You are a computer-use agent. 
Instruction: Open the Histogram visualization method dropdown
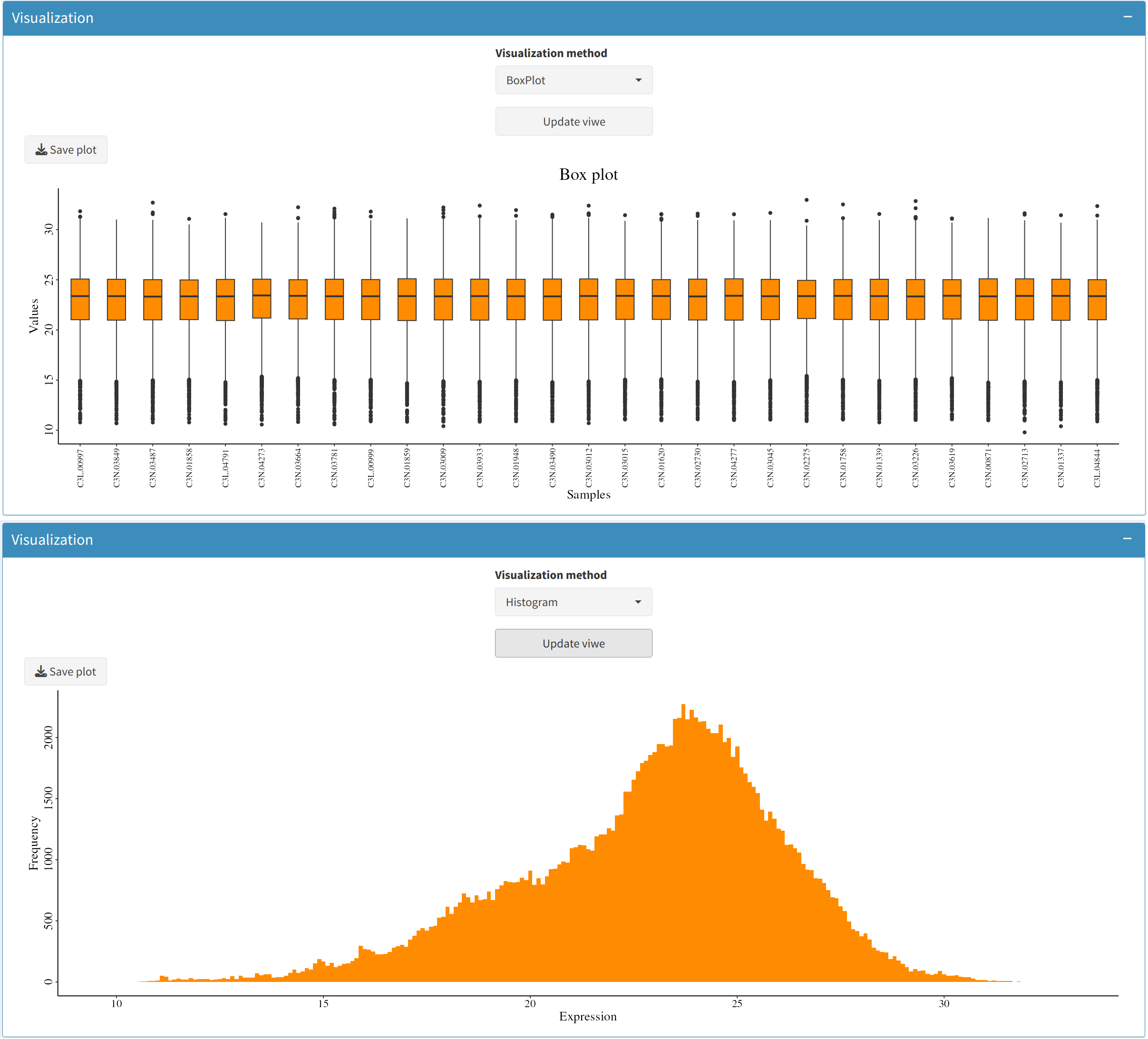[574, 602]
